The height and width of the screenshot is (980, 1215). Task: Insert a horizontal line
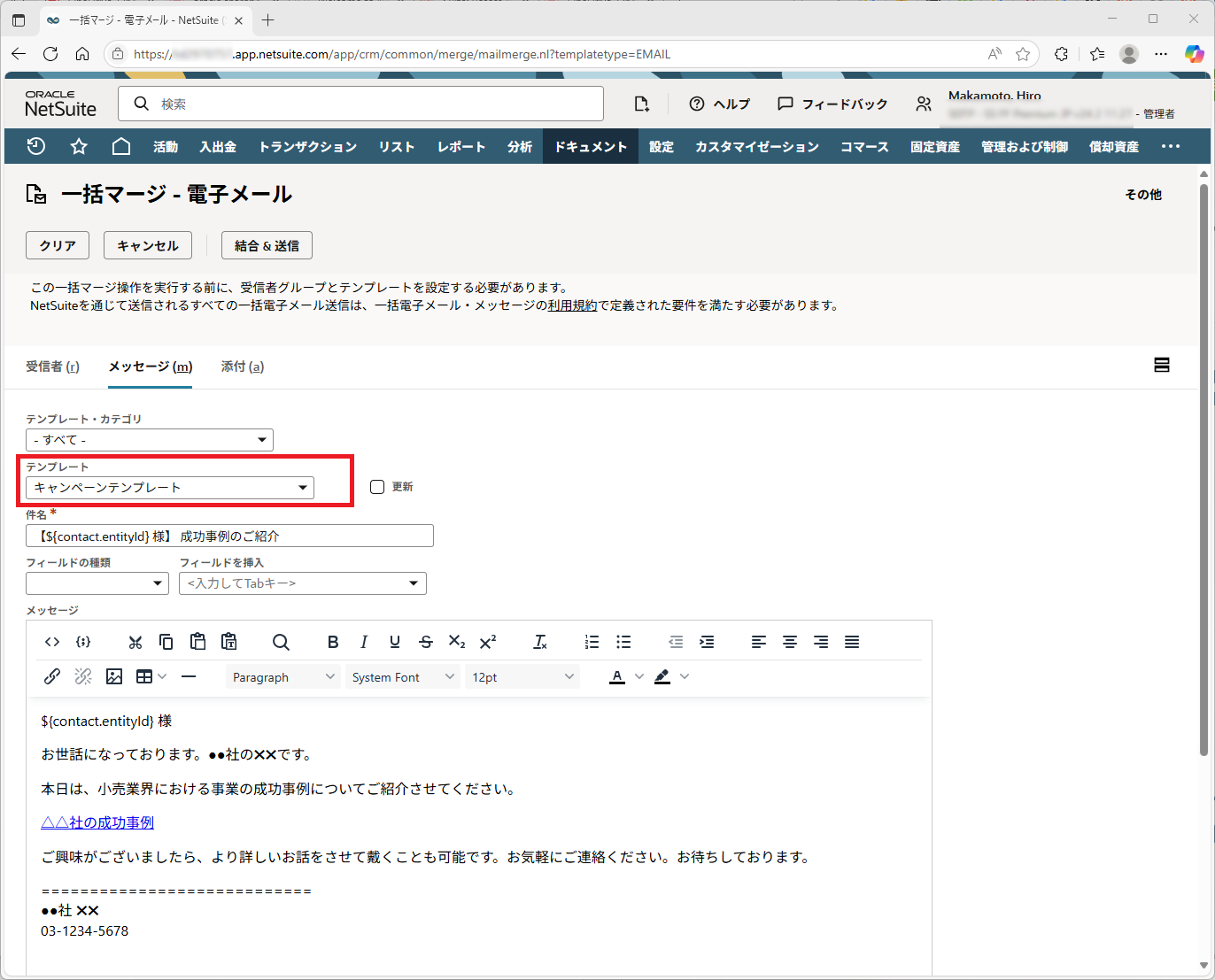point(188,676)
